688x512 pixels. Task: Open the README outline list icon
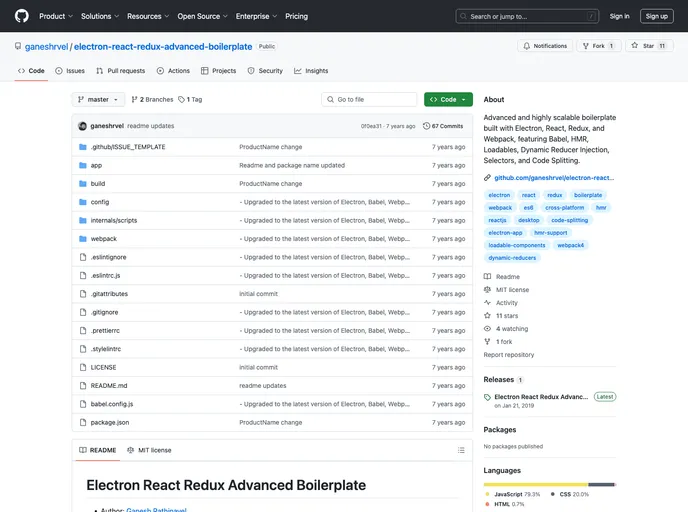(461, 450)
